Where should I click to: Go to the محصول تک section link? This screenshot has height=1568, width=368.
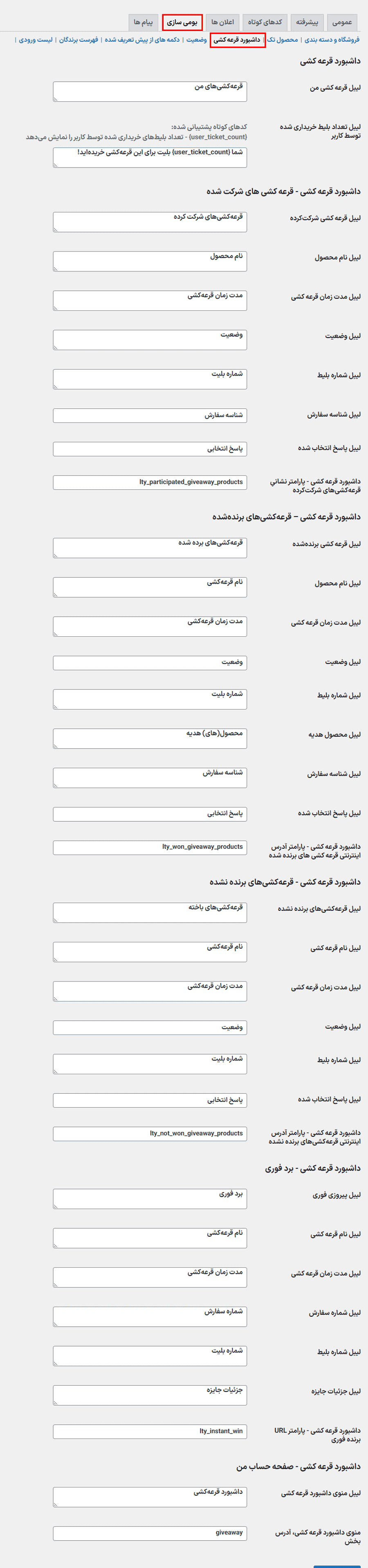[283, 40]
